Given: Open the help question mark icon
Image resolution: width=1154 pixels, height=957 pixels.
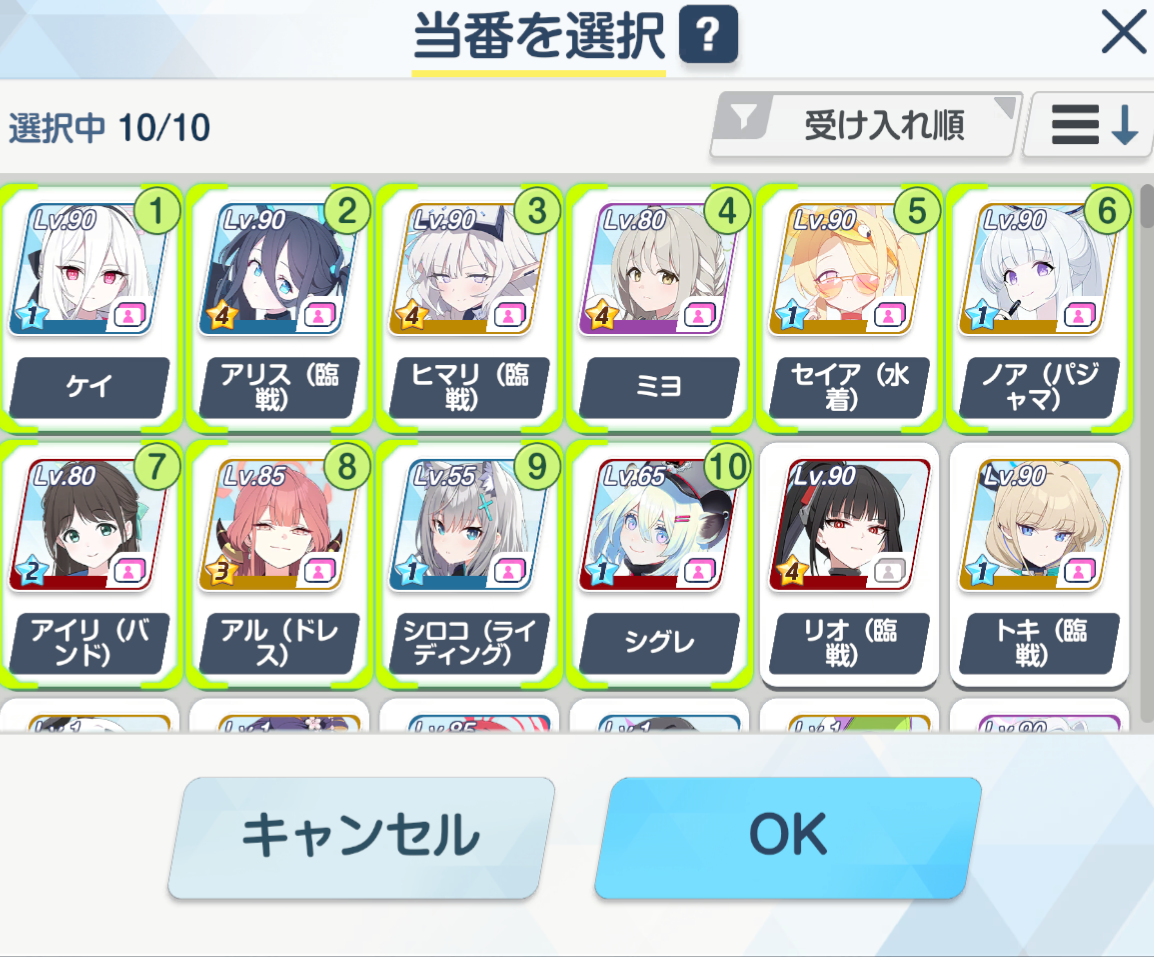Looking at the screenshot, I should tap(707, 35).
